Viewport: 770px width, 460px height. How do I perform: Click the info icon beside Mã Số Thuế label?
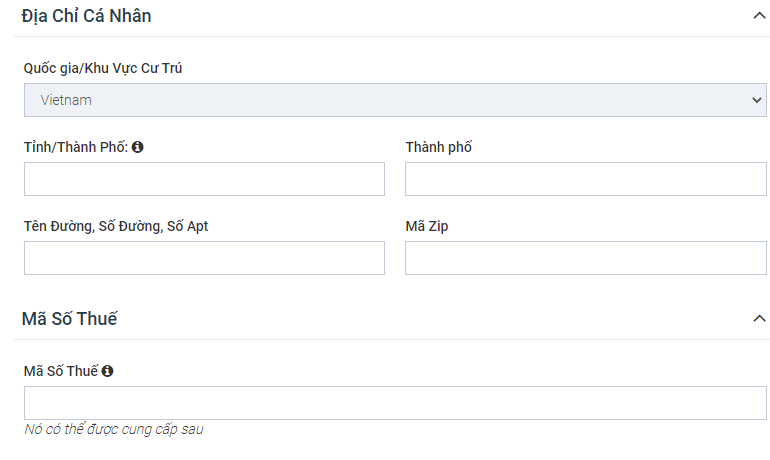click(108, 371)
